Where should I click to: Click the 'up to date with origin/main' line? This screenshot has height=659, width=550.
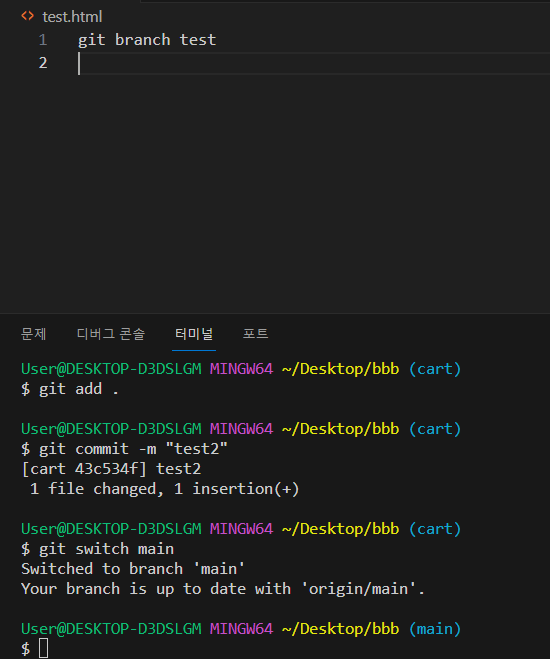[x=223, y=589]
